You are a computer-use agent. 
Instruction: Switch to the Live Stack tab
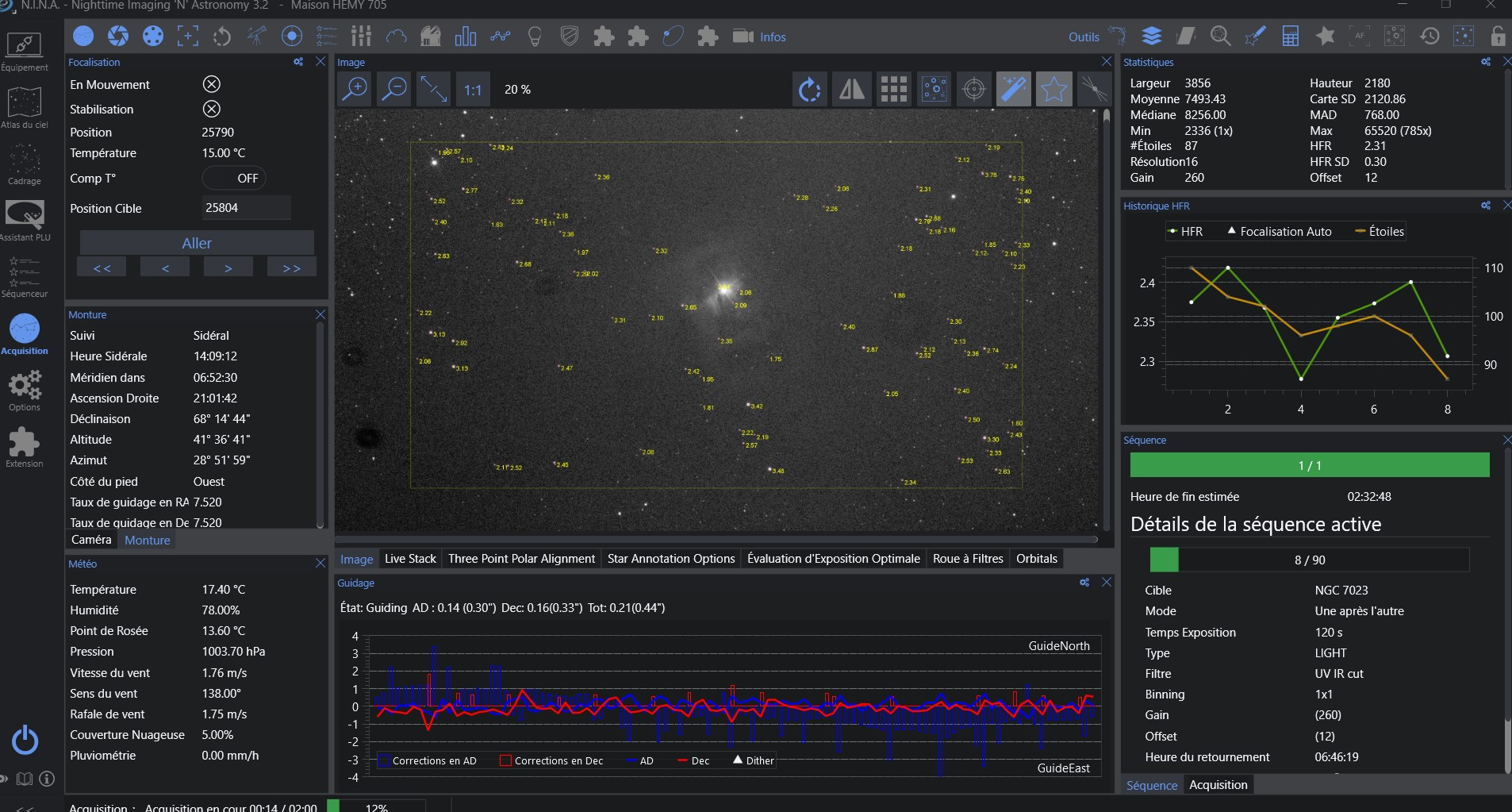pyautogui.click(x=410, y=559)
